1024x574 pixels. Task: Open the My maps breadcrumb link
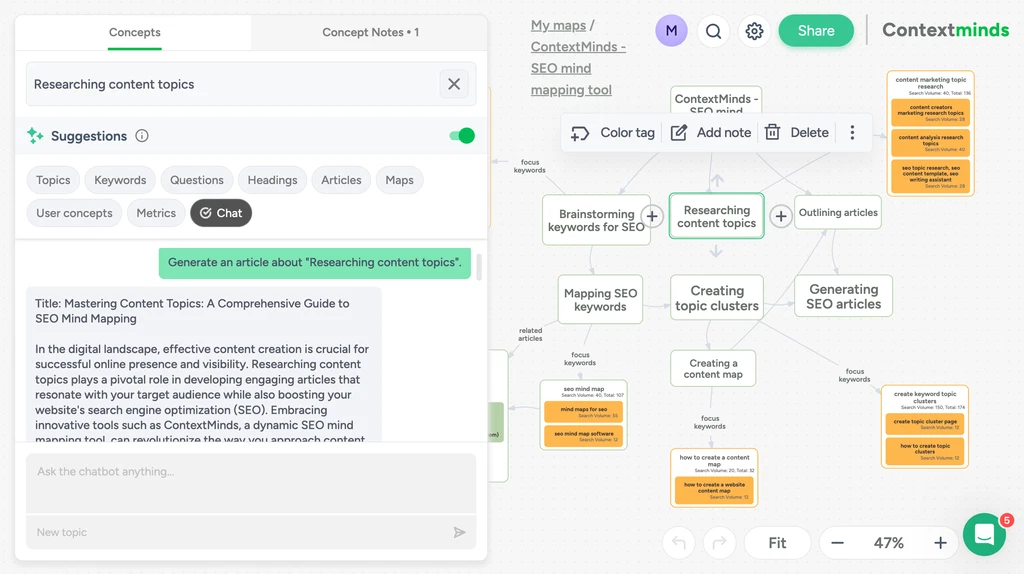[x=558, y=25]
